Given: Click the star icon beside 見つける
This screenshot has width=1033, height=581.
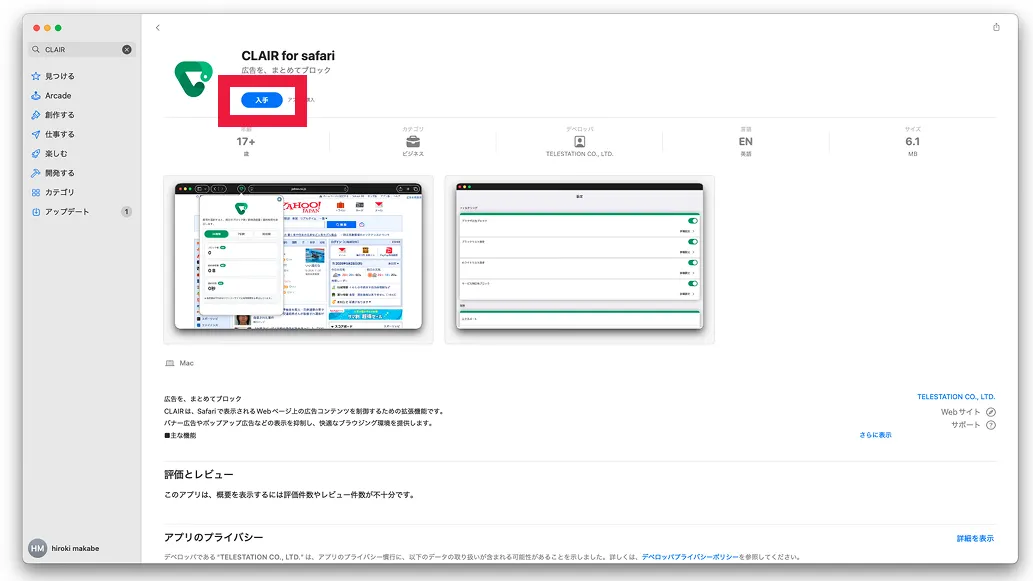Looking at the screenshot, I should [36, 76].
